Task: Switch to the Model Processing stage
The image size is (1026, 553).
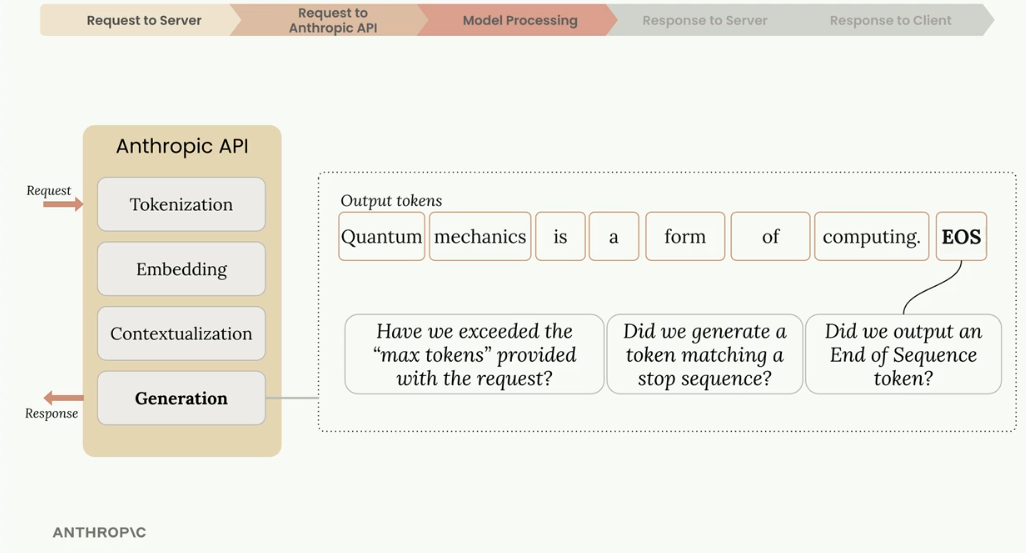Action: 518,20
